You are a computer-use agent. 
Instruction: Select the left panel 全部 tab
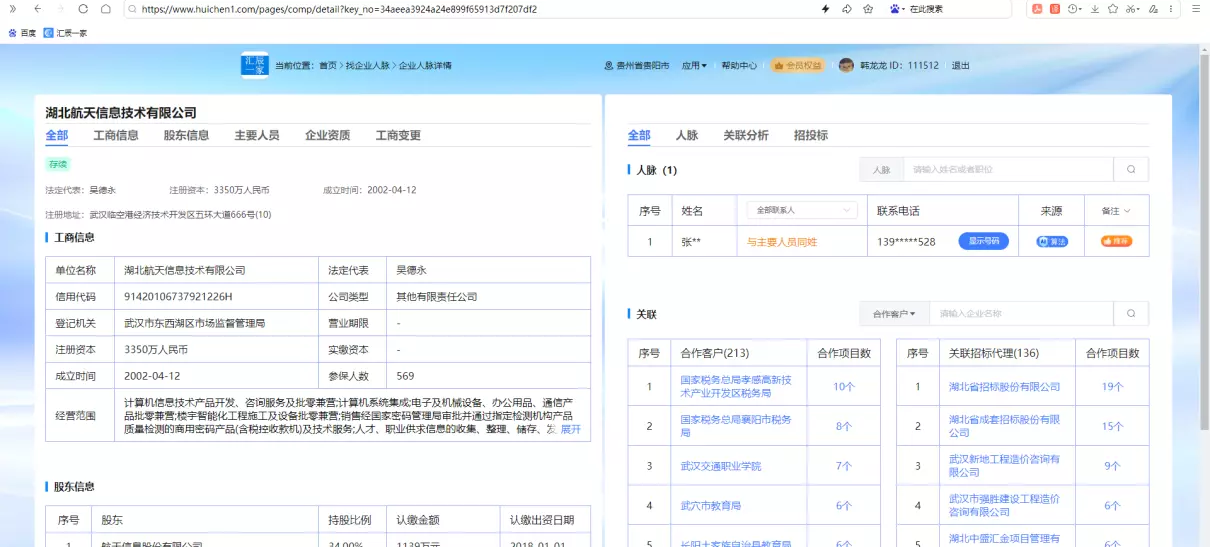pyautogui.click(x=57, y=135)
